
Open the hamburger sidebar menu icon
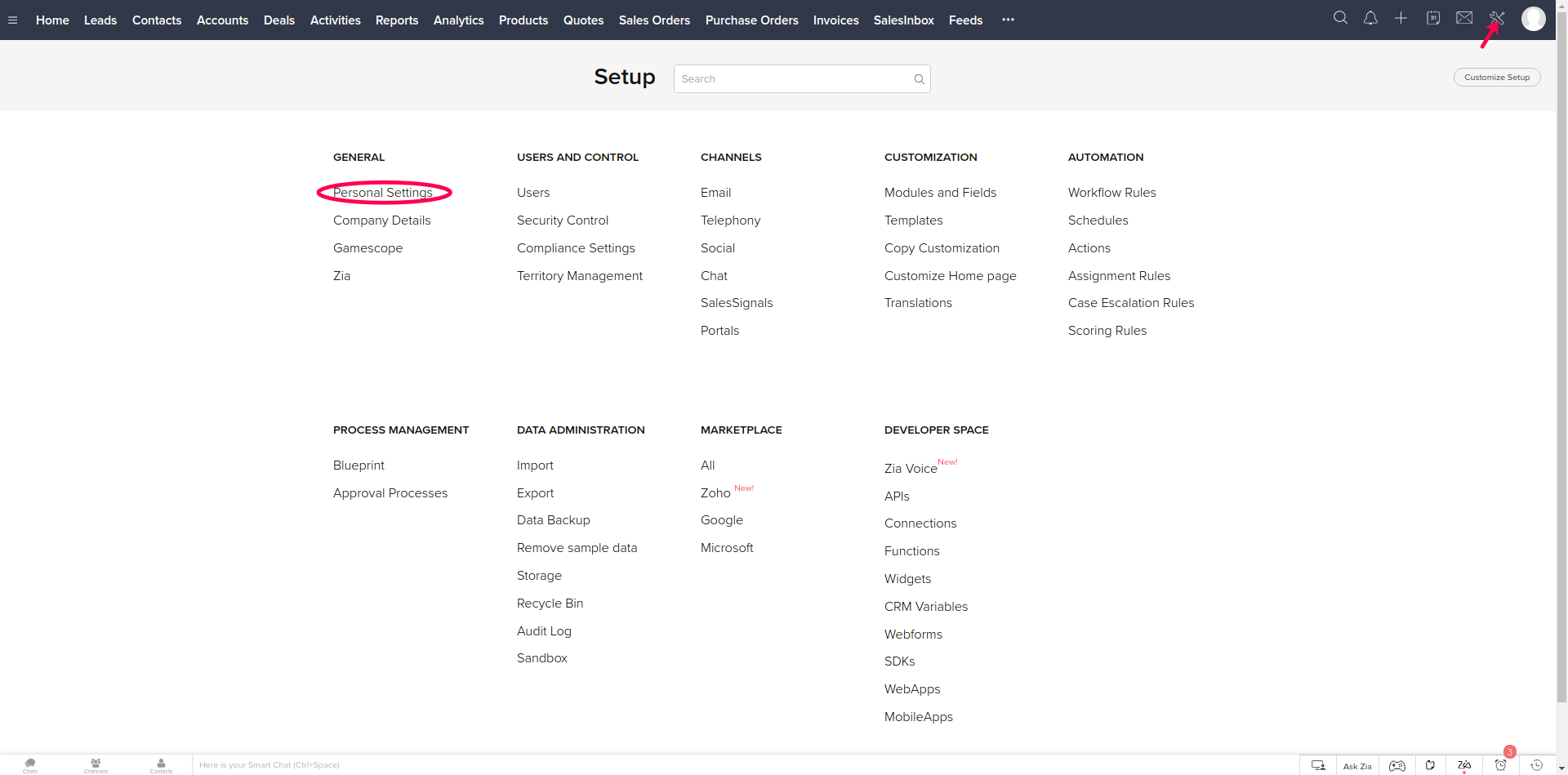[12, 20]
